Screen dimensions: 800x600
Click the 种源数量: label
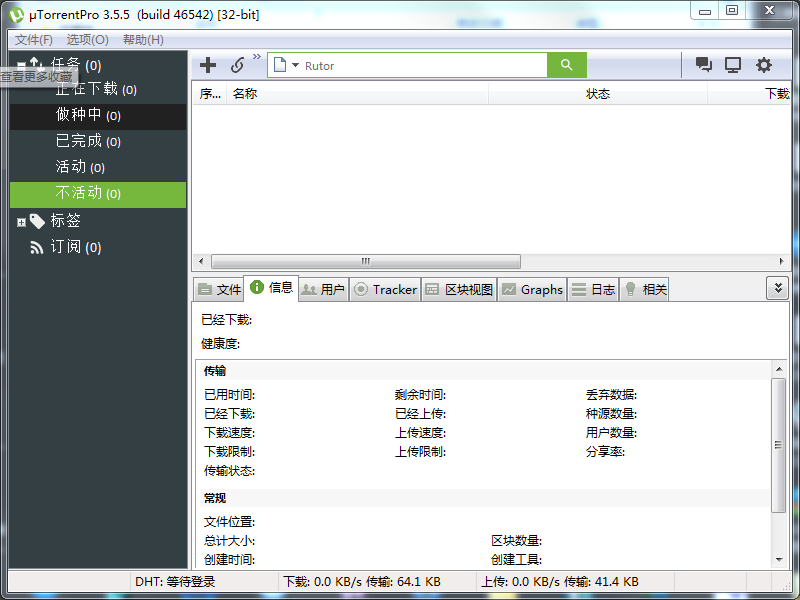click(611, 414)
